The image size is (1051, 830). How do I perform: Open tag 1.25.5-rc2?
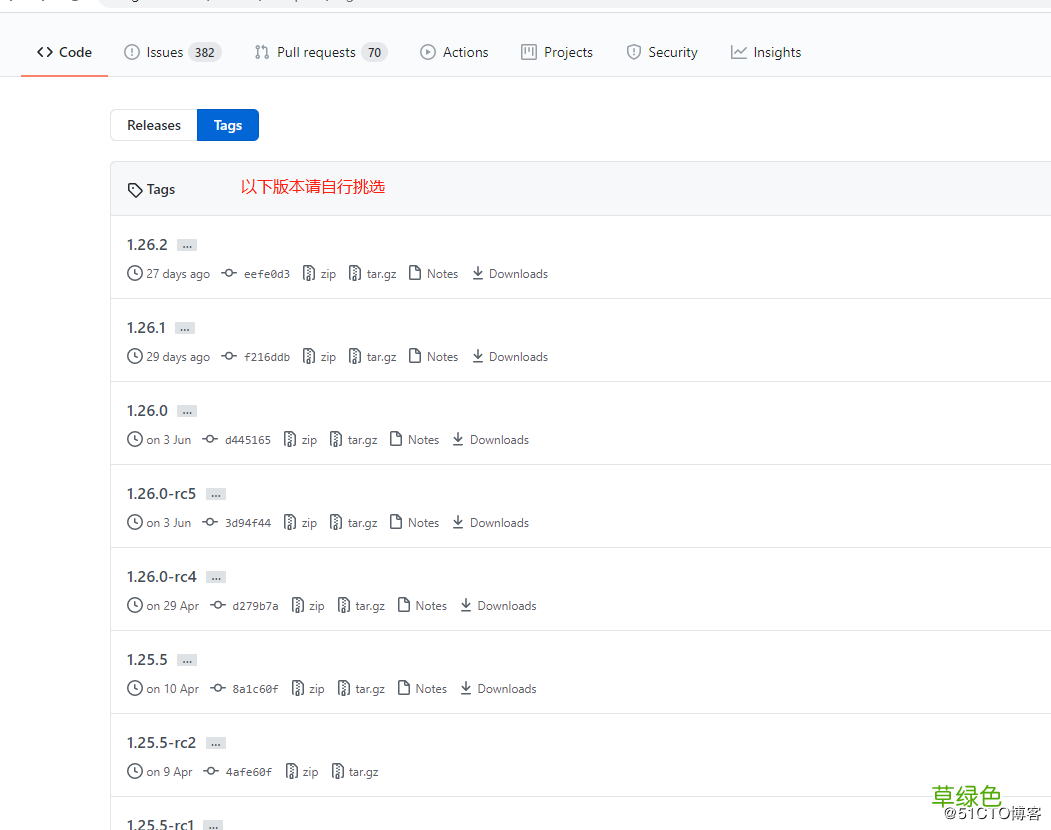click(162, 744)
